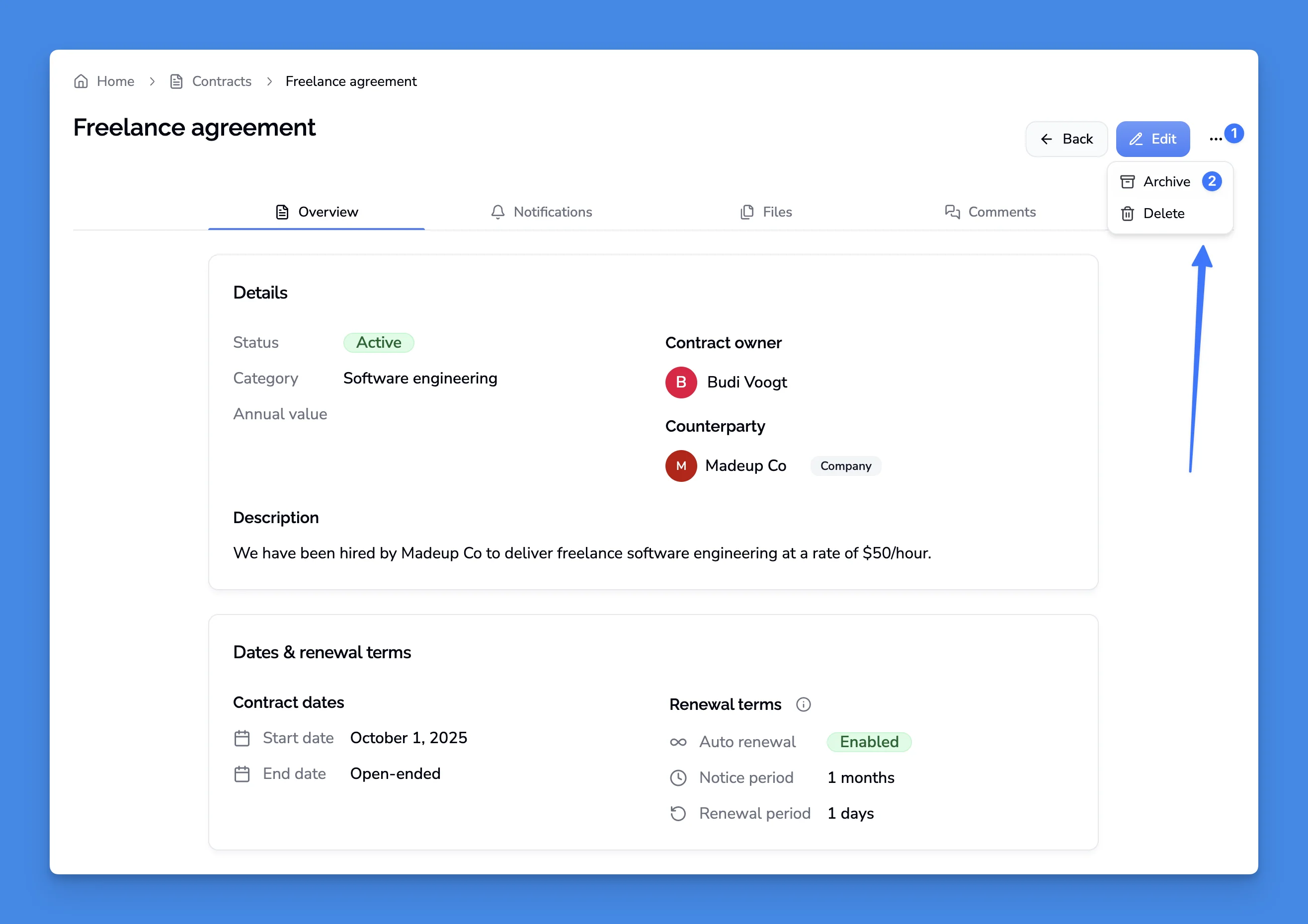Viewport: 1308px width, 924px height.
Task: Go to the Comments tab
Action: (990, 212)
